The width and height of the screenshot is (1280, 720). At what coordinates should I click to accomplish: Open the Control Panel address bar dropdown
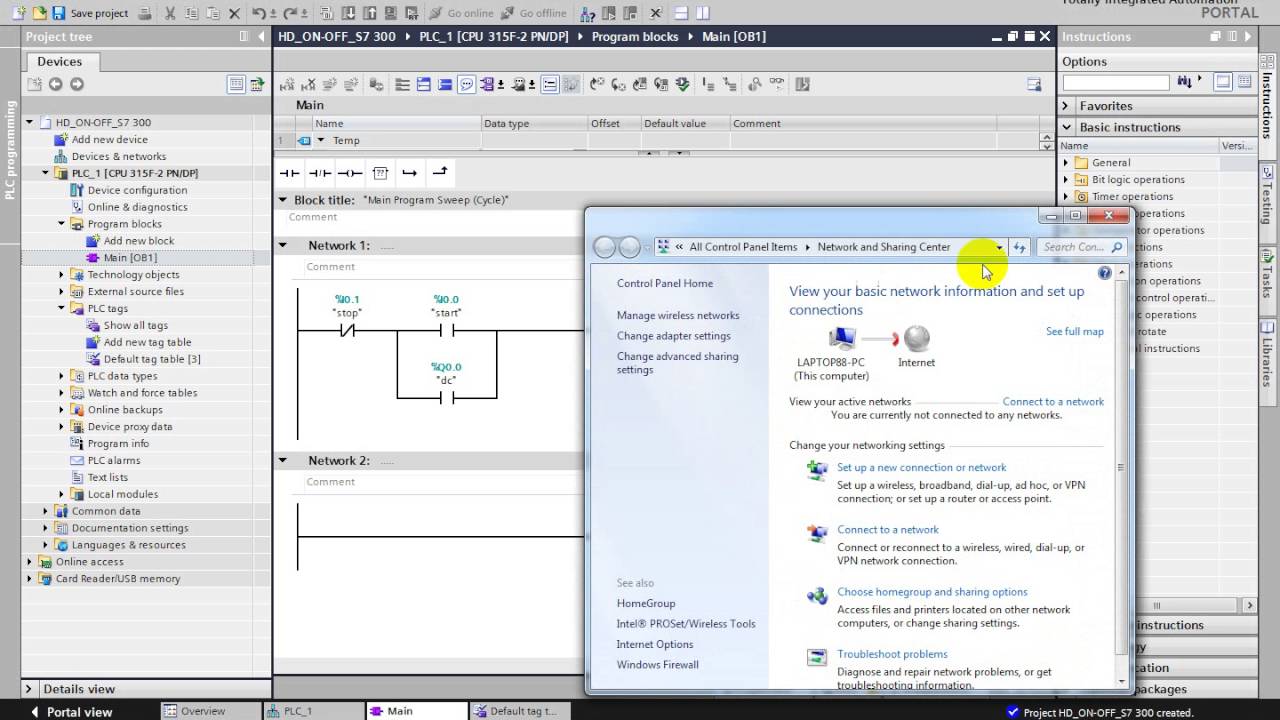(998, 247)
